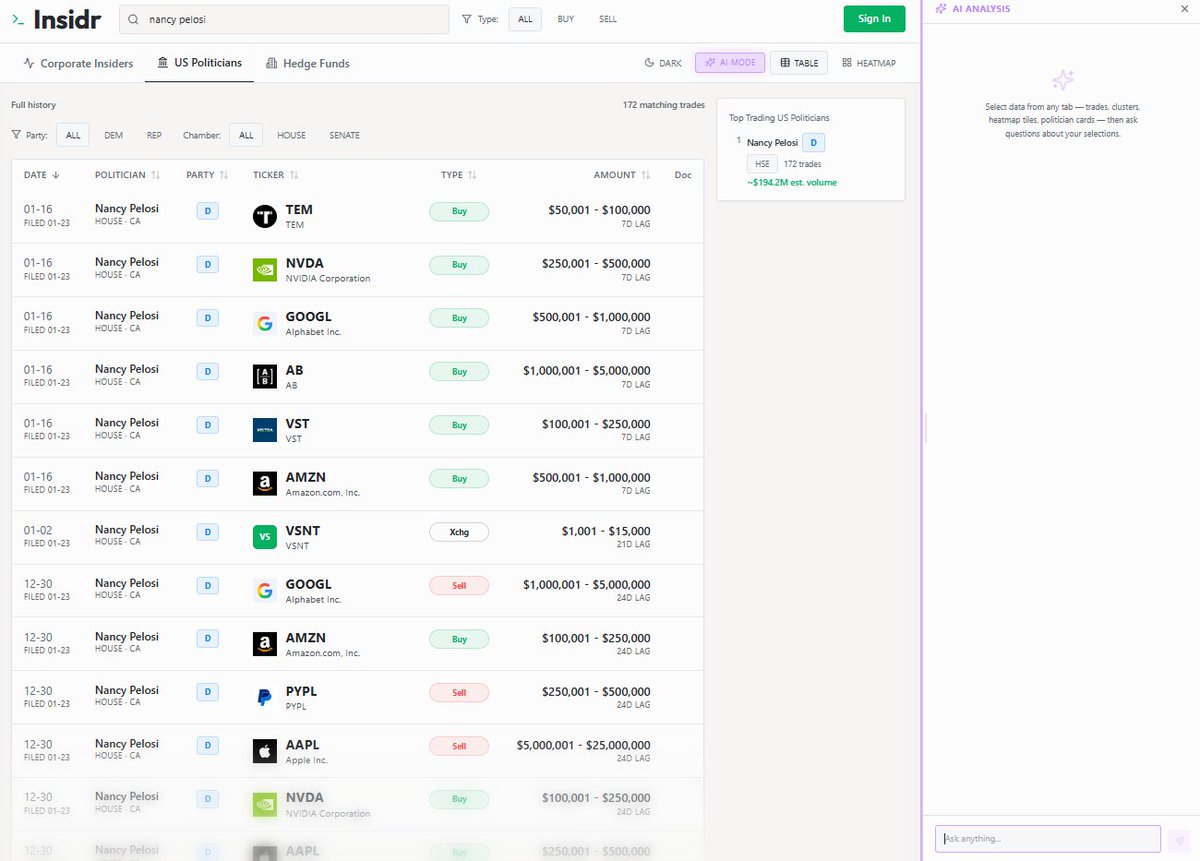Switch to TABLE view
Screen dimensions: 1200x861
[x=799, y=63]
